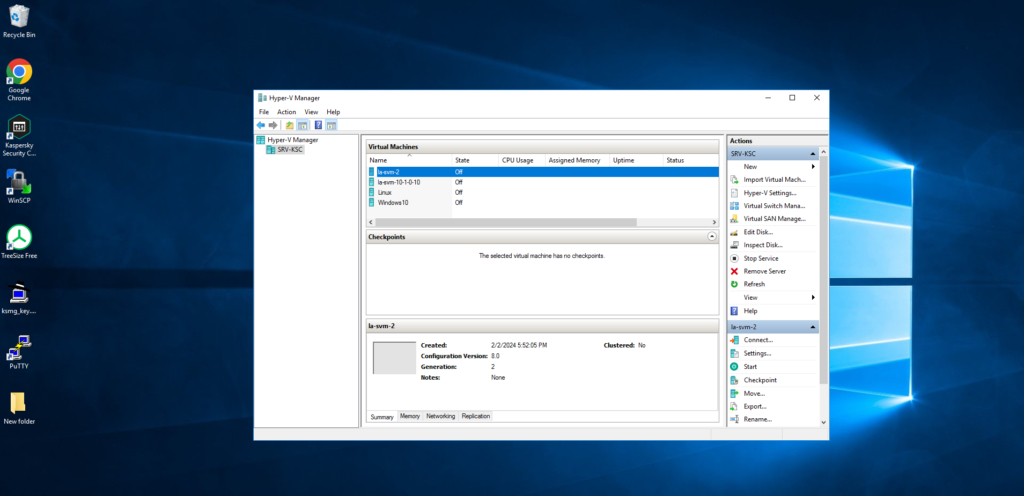Select PuTTY desktop shortcut
Image resolution: width=1024 pixels, height=496 pixels.
pyautogui.click(x=19, y=352)
